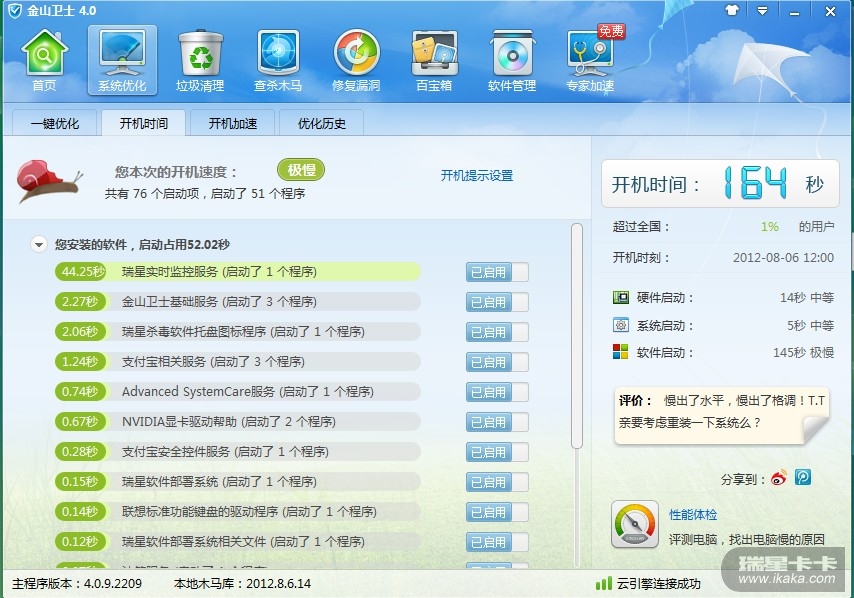
Task: Click 云引擎连接成功 status text
Action: click(x=658, y=584)
